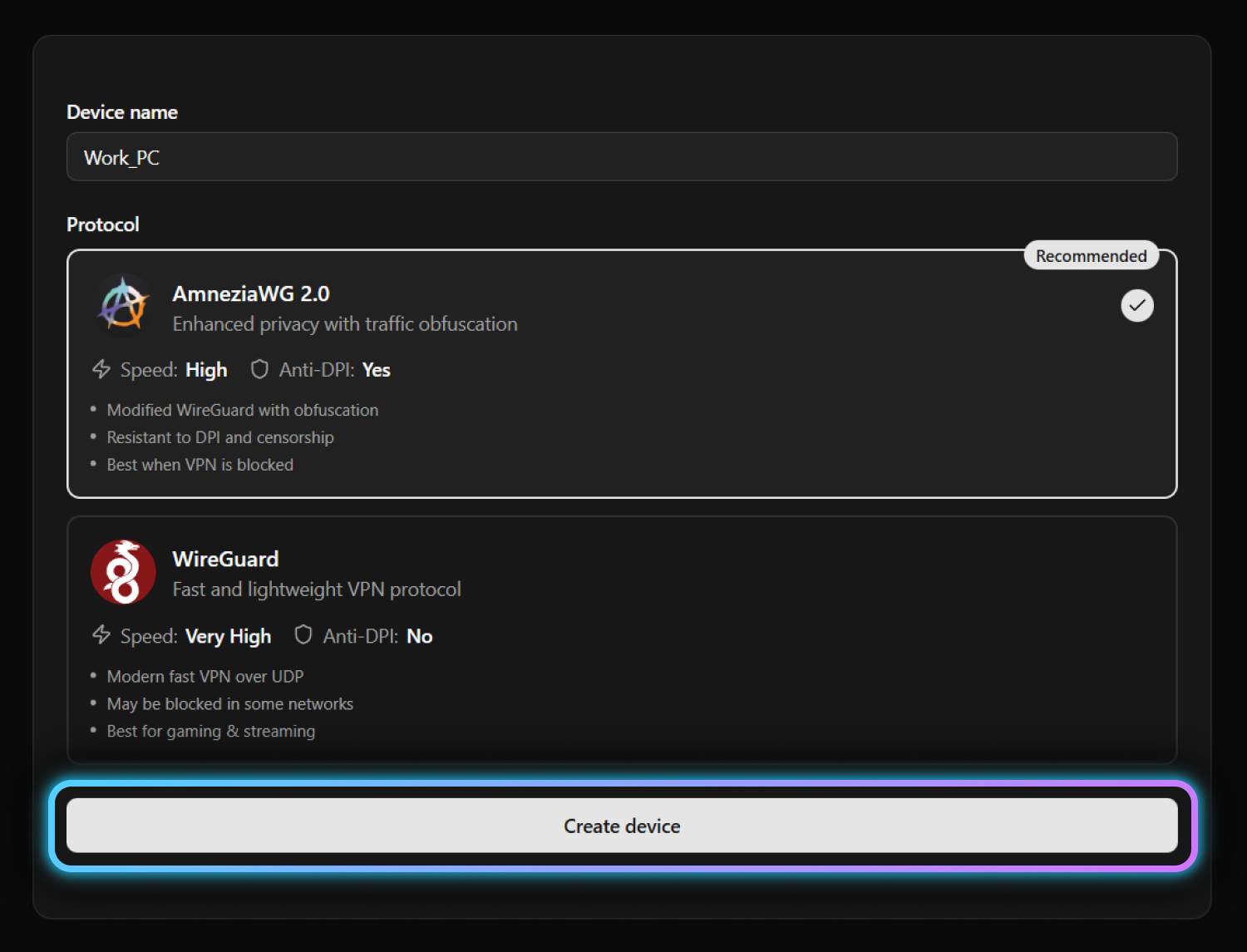Click the WireGuard dragon logo
The height and width of the screenshot is (952, 1247).
coord(123,572)
